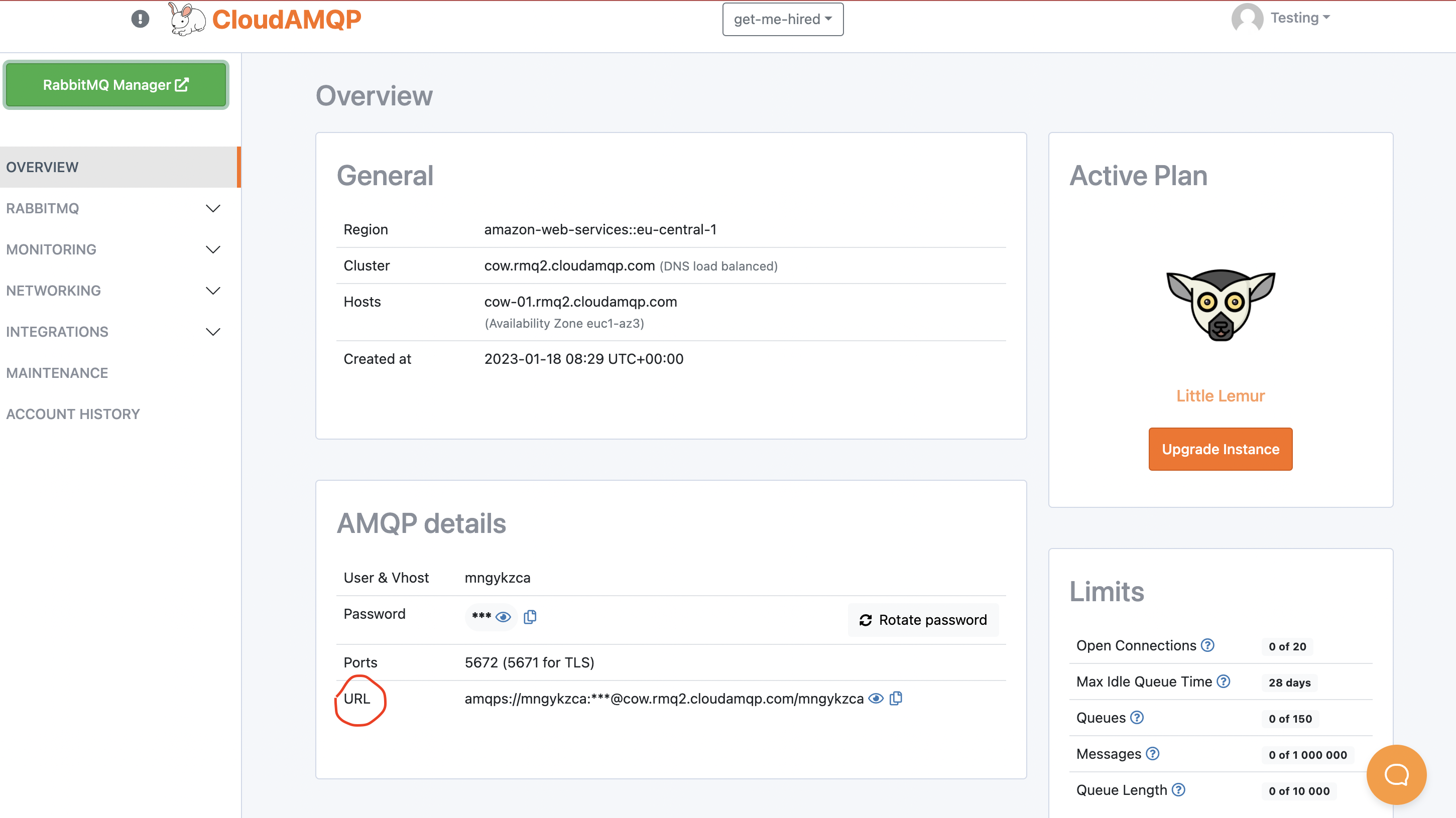Click the 0 of 20 connections badge
This screenshot has height=818, width=1456.
coord(1287,646)
